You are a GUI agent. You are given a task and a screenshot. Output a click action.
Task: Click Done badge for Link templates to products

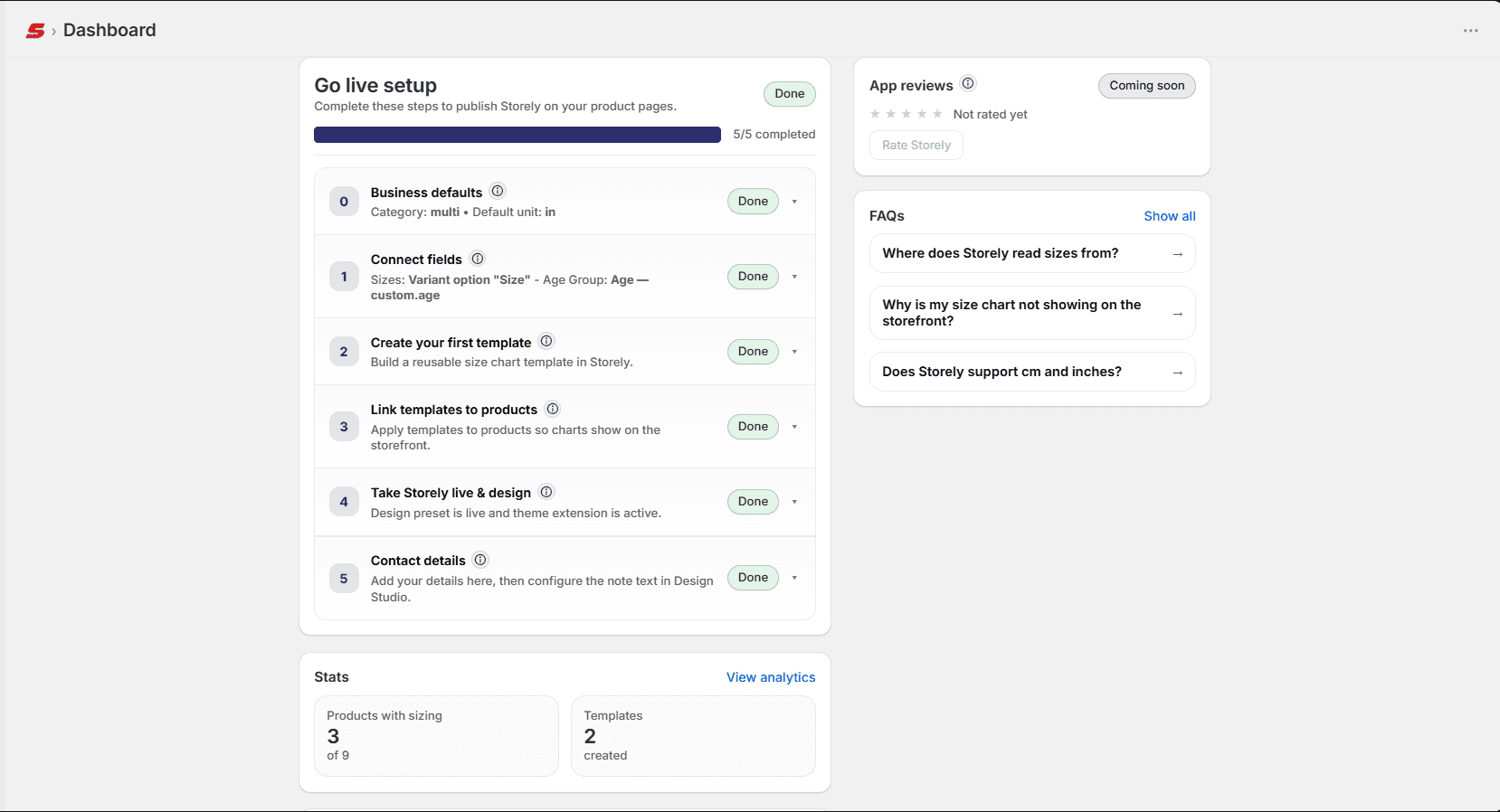pyautogui.click(x=753, y=427)
